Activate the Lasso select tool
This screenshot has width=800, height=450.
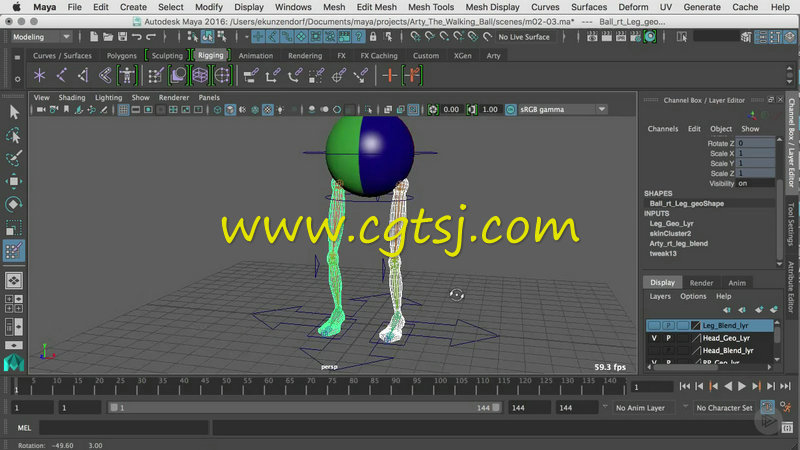click(14, 135)
